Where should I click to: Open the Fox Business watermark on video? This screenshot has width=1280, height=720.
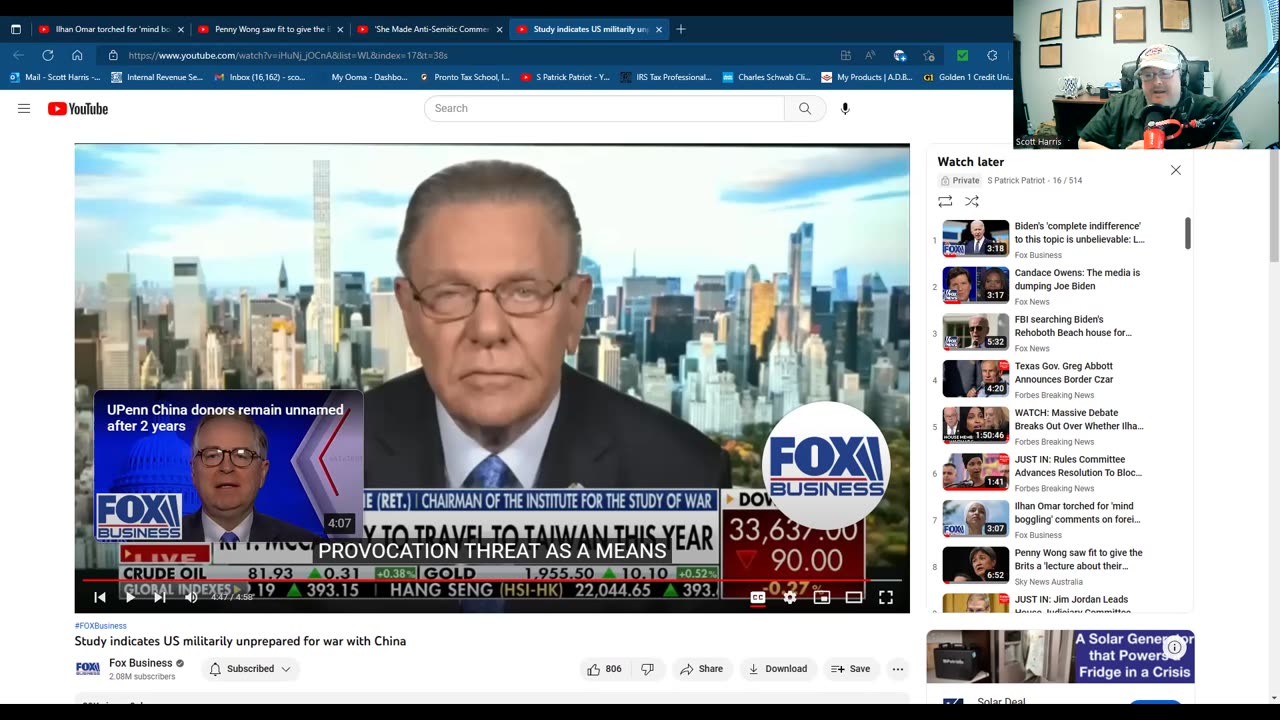[826, 466]
